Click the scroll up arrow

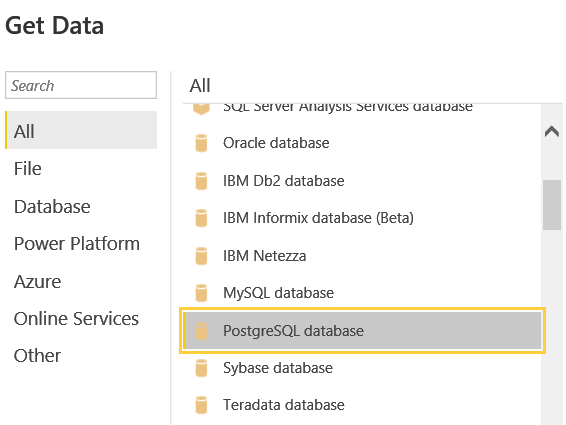[552, 131]
